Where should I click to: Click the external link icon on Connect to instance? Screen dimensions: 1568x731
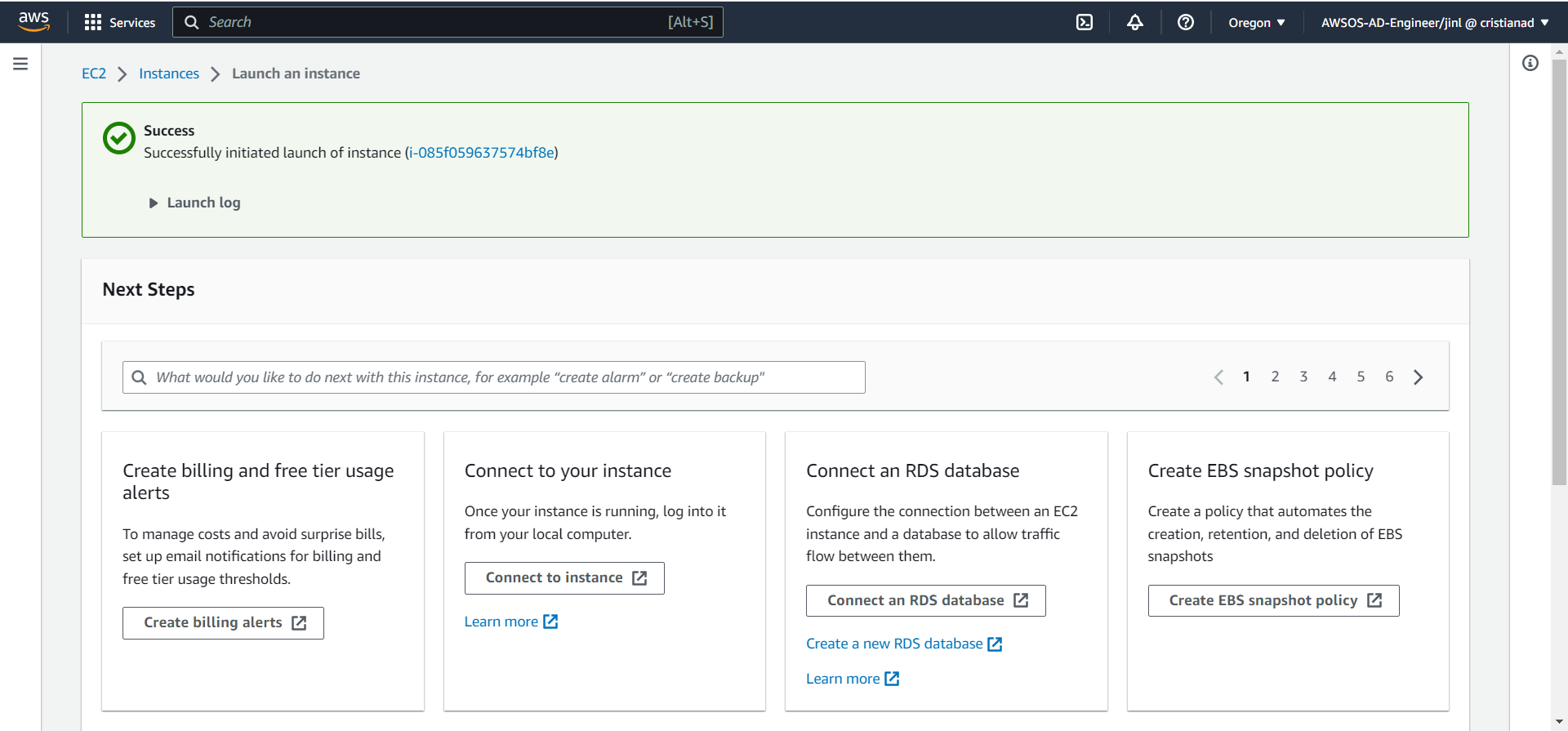pyautogui.click(x=639, y=578)
